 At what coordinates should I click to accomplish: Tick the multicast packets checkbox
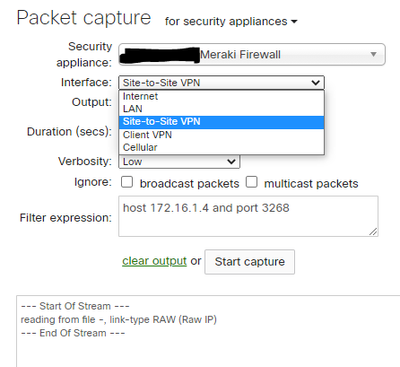click(x=252, y=182)
